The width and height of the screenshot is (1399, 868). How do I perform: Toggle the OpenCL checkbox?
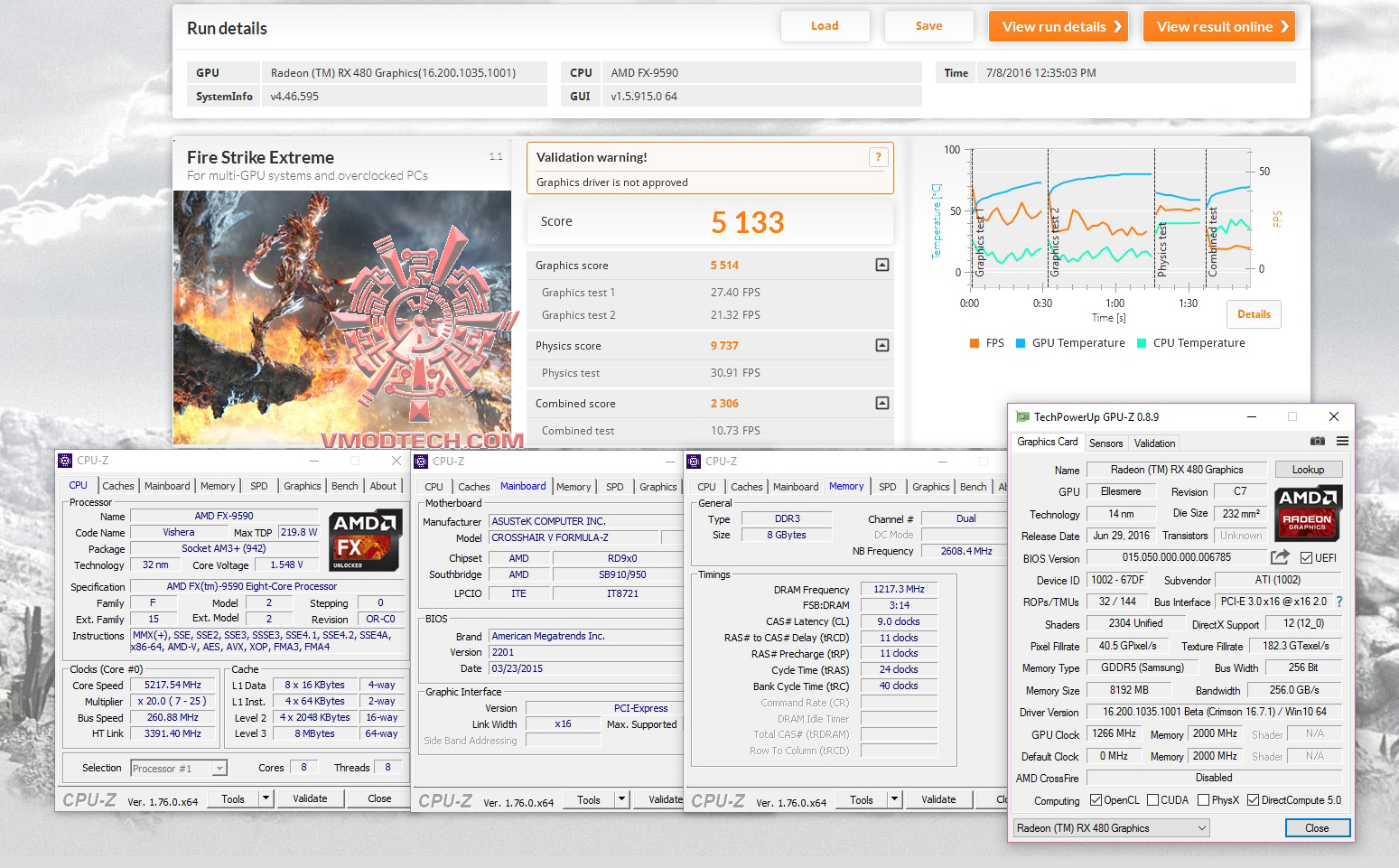pyautogui.click(x=1096, y=800)
